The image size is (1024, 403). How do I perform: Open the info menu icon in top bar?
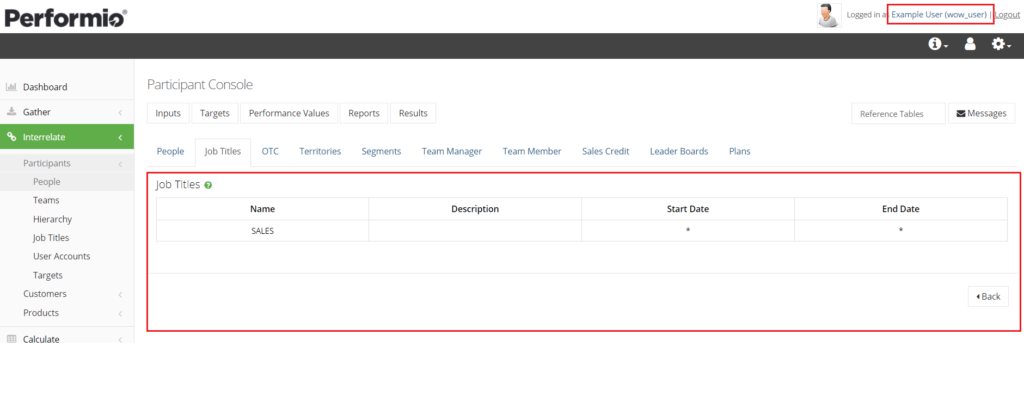coord(938,44)
